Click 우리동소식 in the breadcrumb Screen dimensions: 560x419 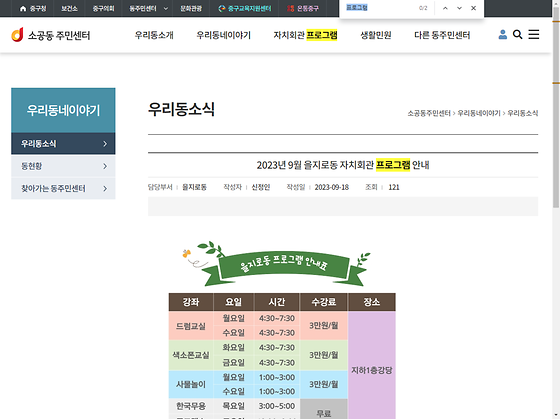(523, 113)
